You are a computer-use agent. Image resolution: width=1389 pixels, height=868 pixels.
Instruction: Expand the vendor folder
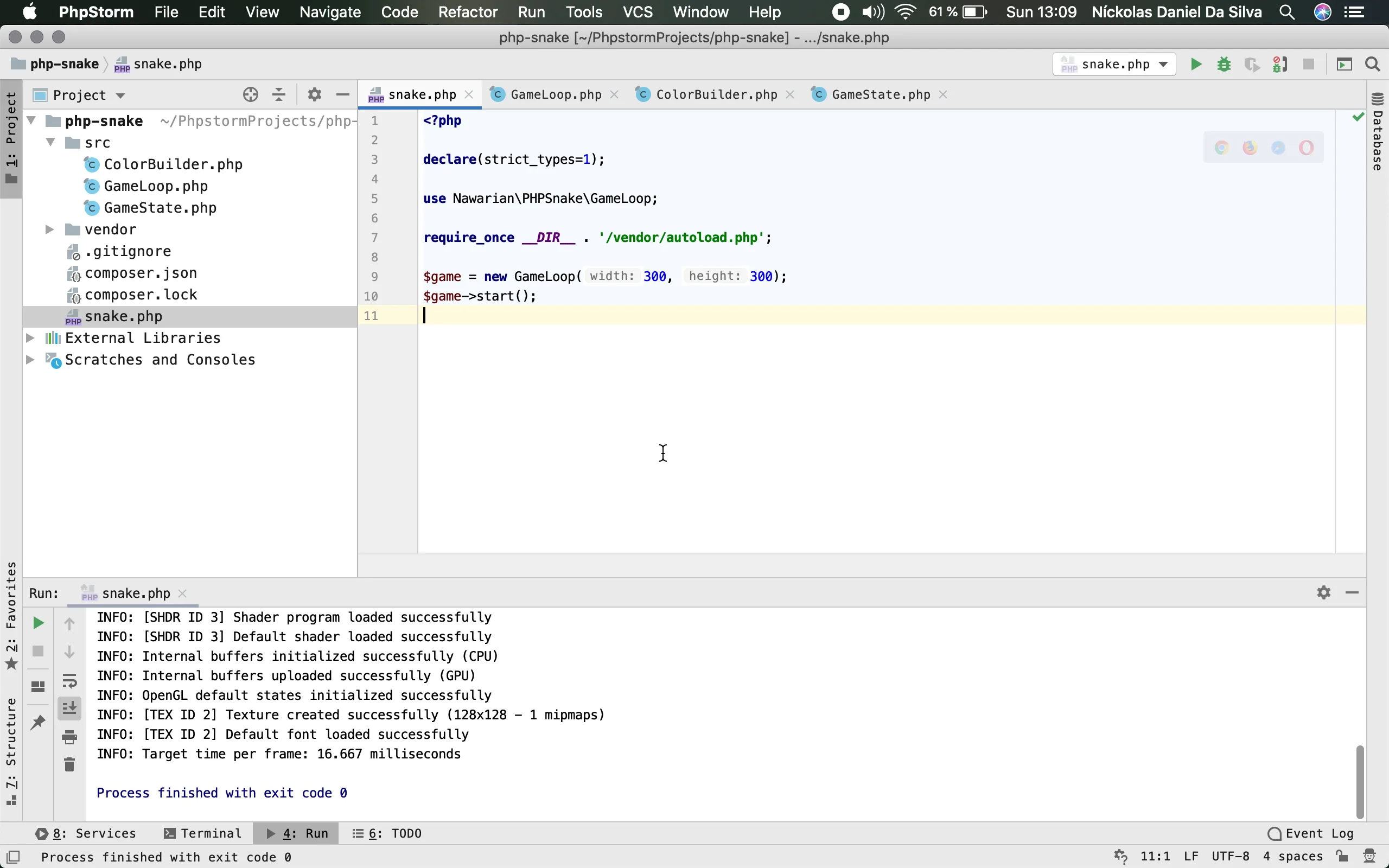point(50,229)
